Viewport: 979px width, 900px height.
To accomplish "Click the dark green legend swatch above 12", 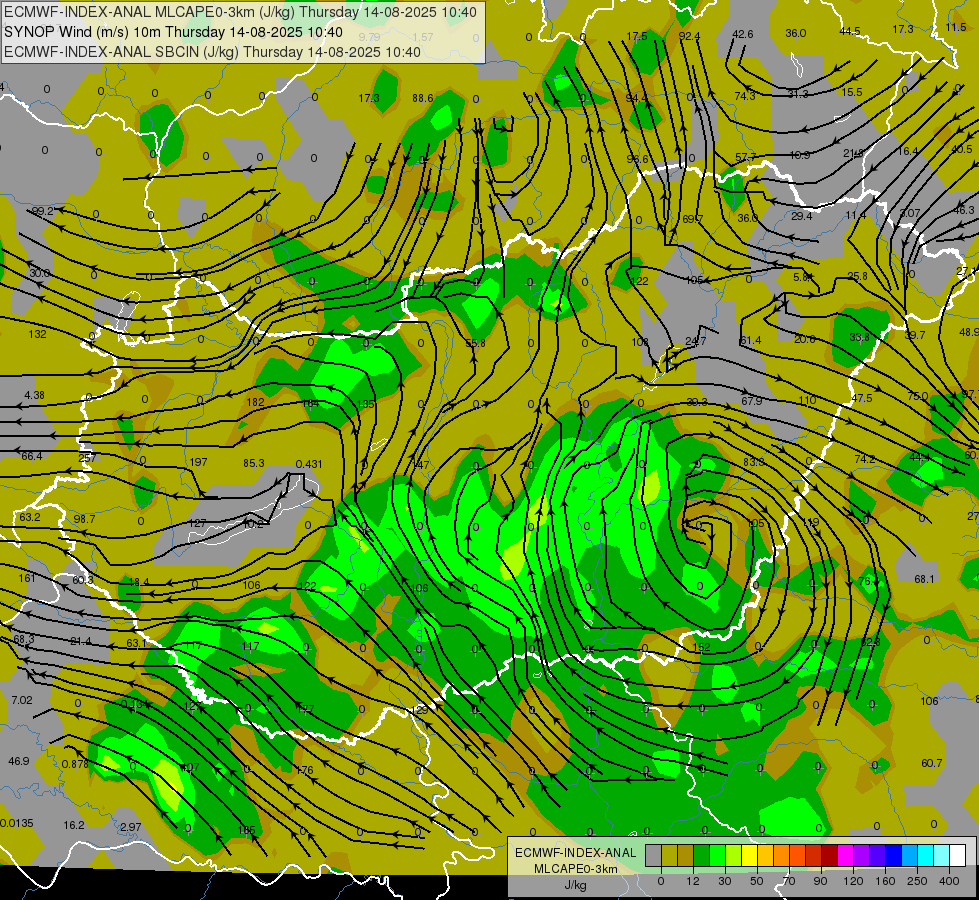I will point(701,855).
